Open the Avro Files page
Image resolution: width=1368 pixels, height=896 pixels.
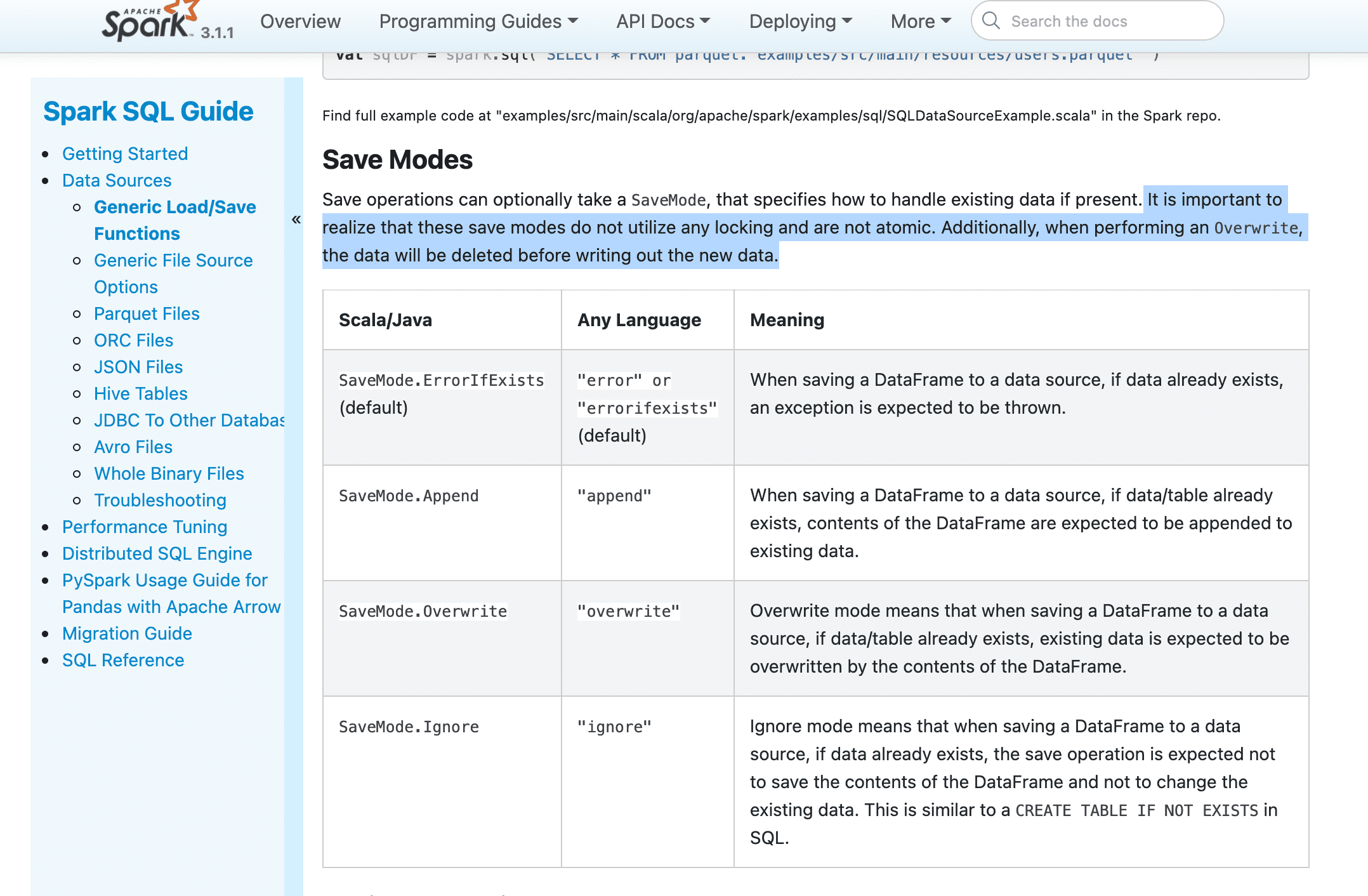click(x=133, y=447)
